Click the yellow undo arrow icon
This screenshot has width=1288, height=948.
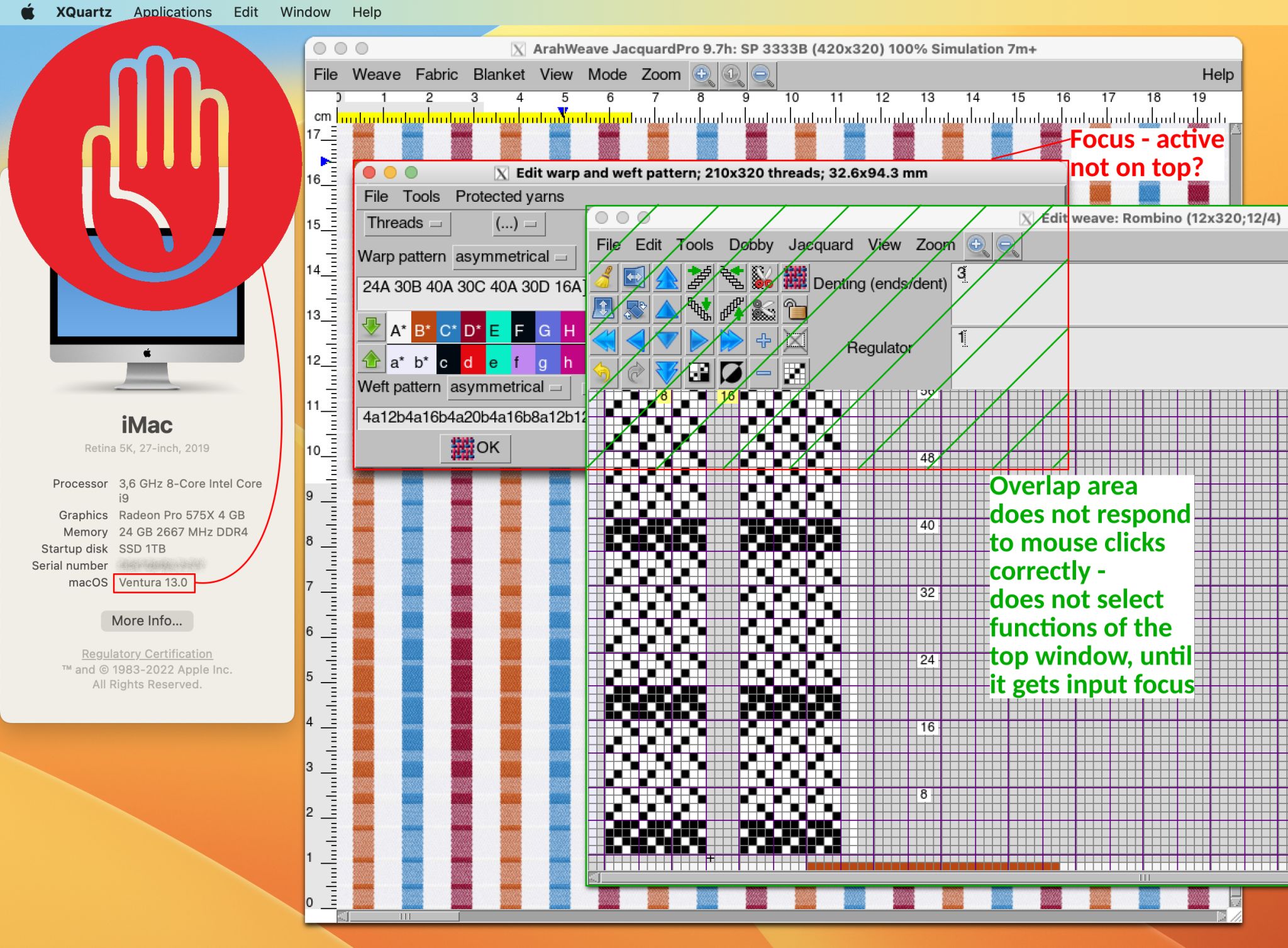[604, 373]
